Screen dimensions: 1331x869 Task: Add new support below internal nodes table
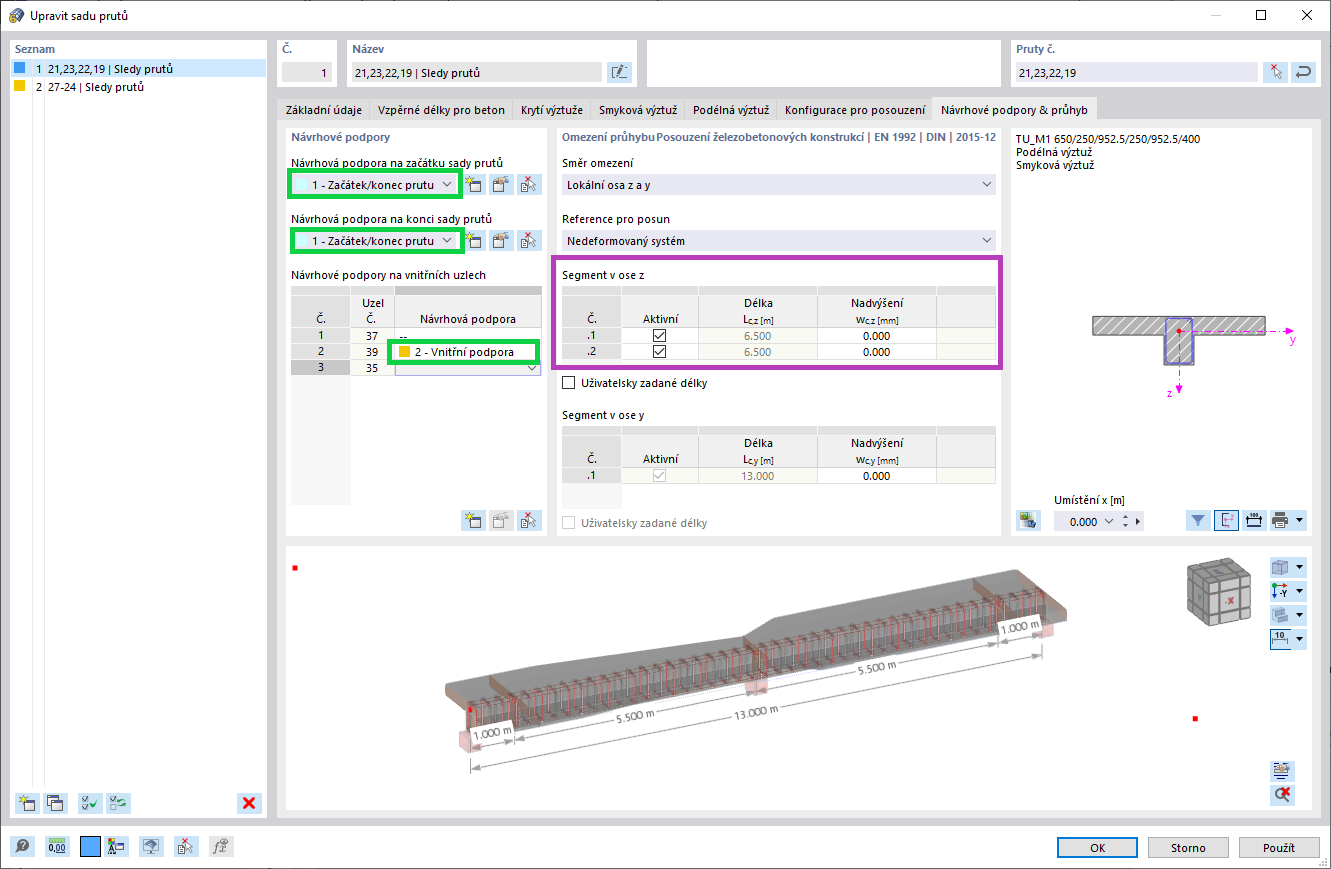(474, 520)
